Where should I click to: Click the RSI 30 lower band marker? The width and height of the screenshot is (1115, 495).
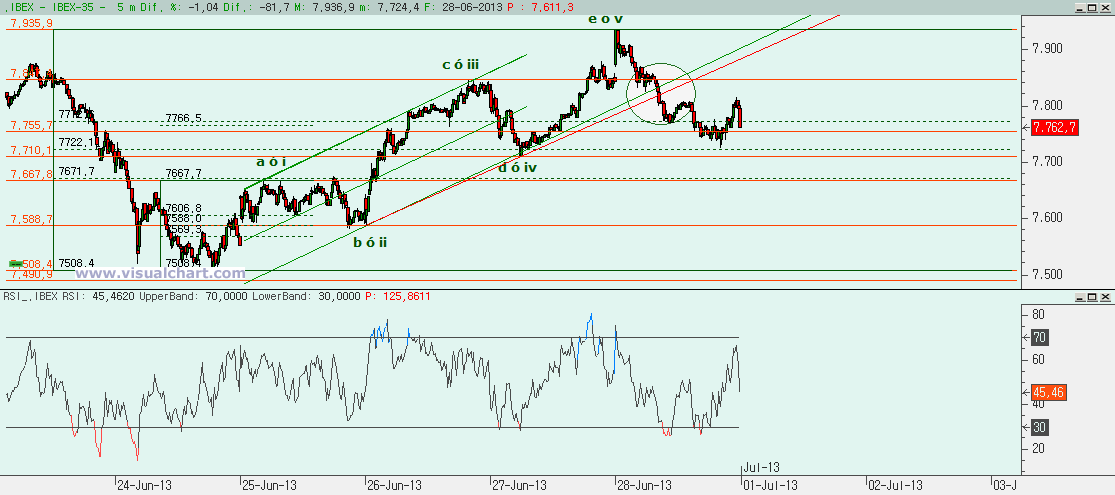1040,427
